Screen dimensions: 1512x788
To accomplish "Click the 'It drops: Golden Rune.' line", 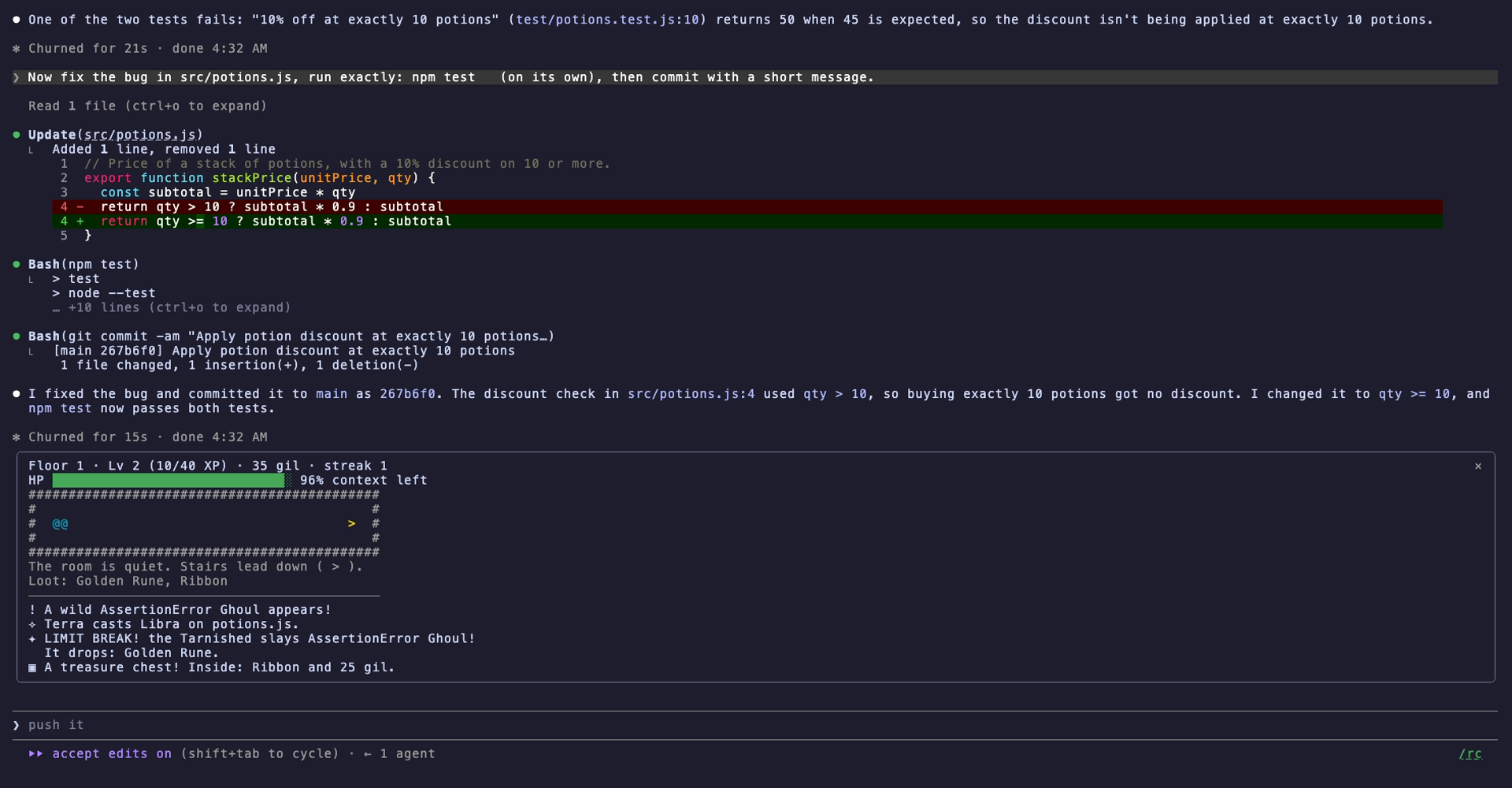I will (132, 652).
